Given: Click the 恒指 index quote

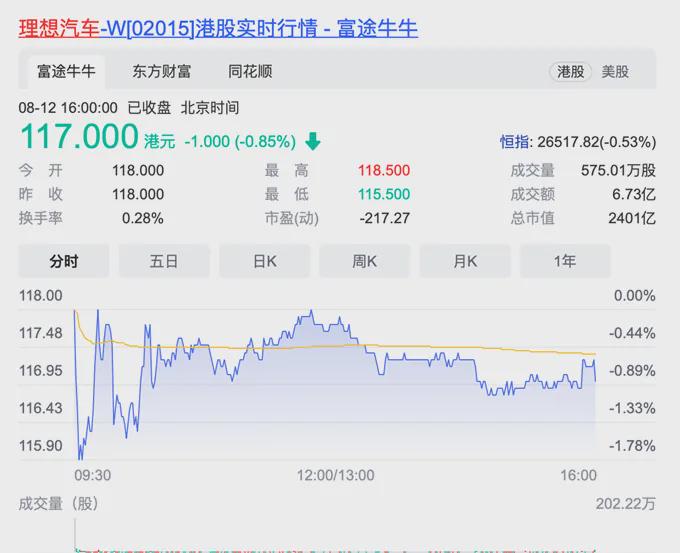Looking at the screenshot, I should pos(577,142).
